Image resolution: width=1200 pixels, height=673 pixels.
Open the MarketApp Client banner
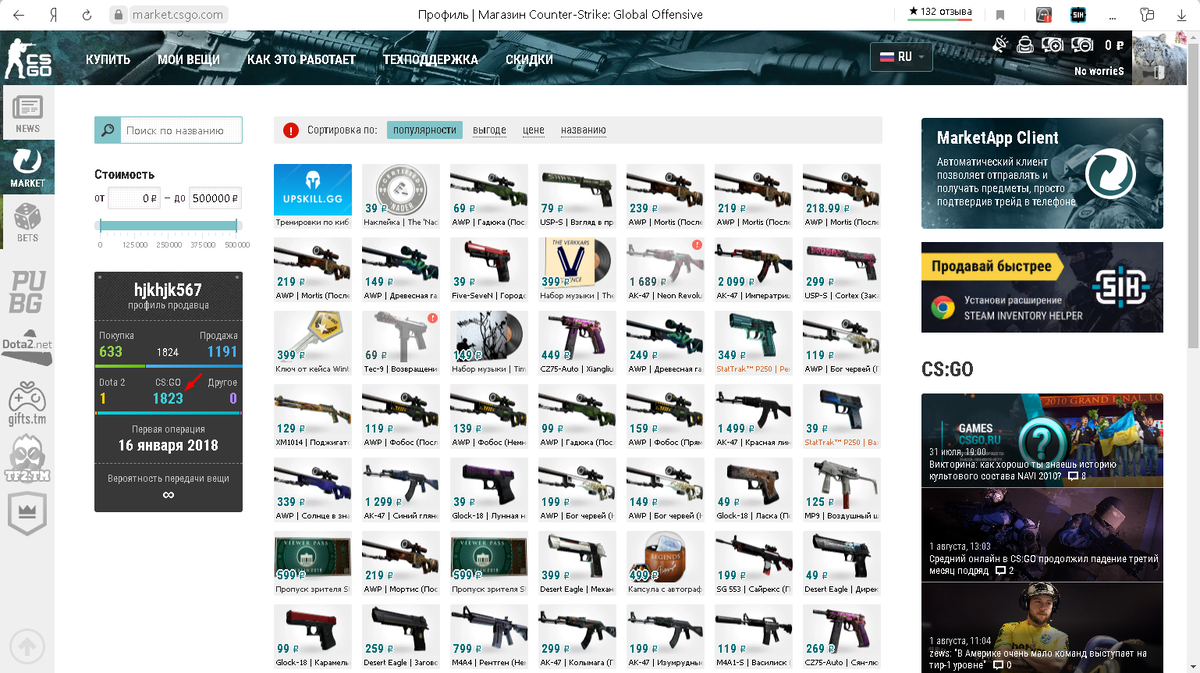(x=1042, y=174)
